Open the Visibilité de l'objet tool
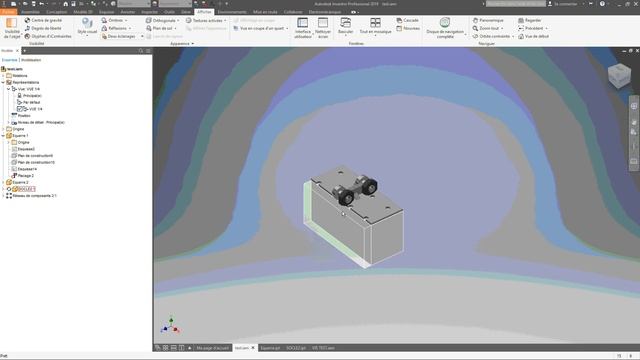The width and height of the screenshot is (640, 360). [11, 28]
